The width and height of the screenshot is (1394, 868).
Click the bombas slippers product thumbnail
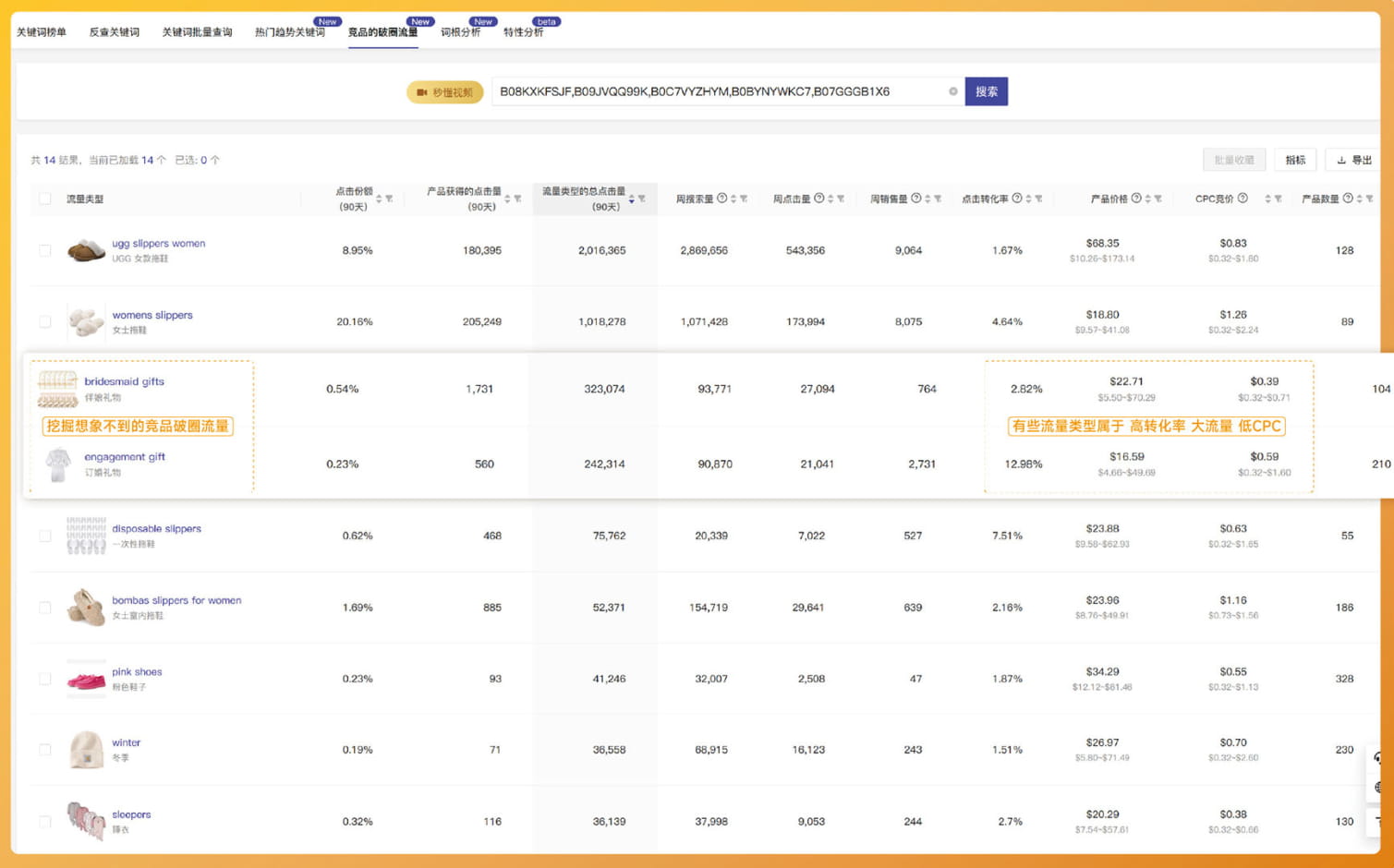tap(86, 607)
